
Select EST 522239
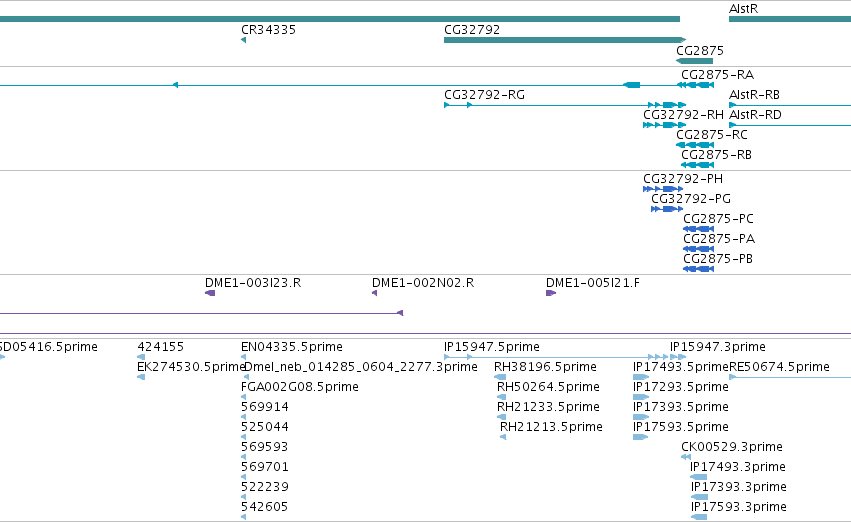click(265, 488)
